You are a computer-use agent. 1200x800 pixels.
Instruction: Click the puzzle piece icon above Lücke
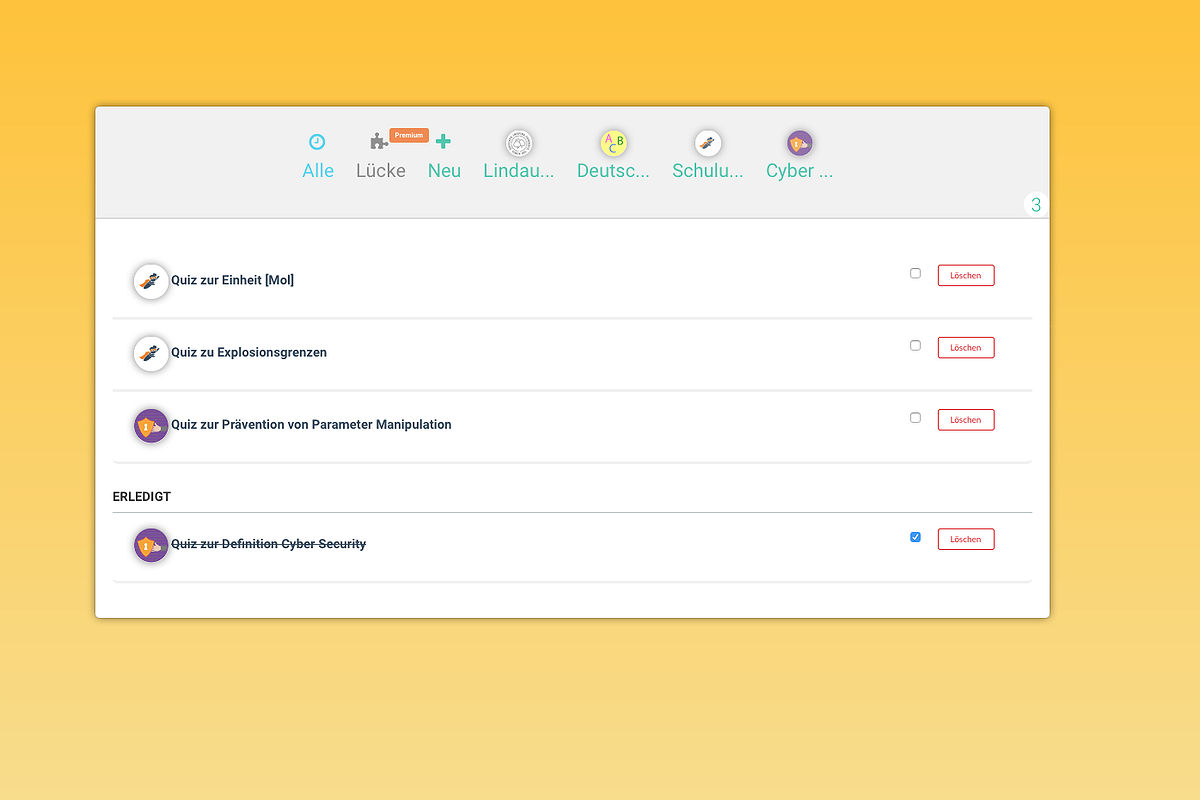tap(378, 142)
